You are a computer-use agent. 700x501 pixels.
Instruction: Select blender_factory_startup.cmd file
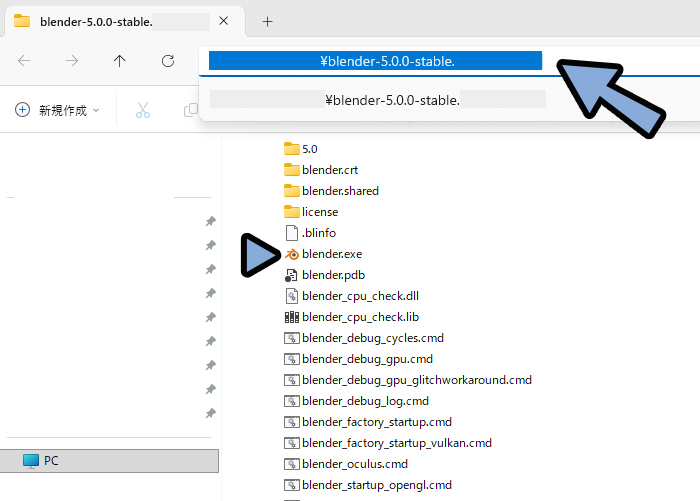point(376,422)
